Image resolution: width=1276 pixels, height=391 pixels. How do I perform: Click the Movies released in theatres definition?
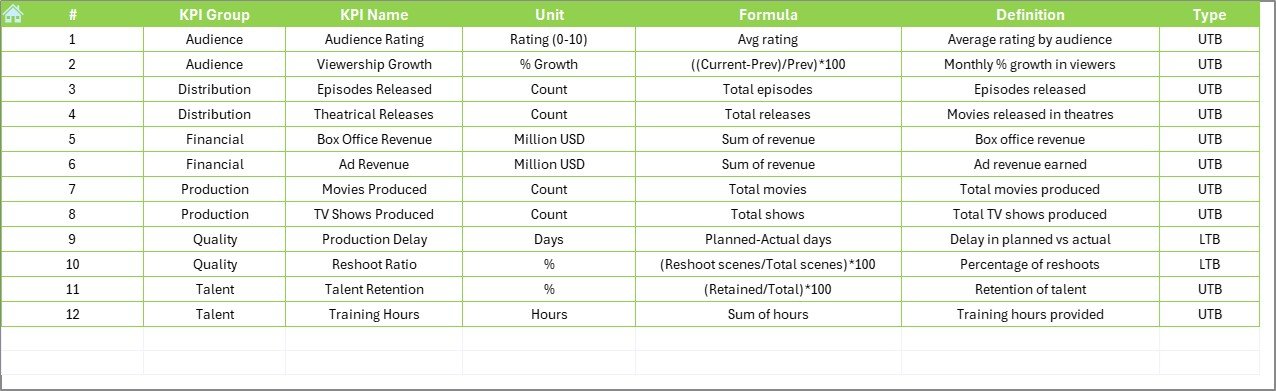coord(1030,115)
